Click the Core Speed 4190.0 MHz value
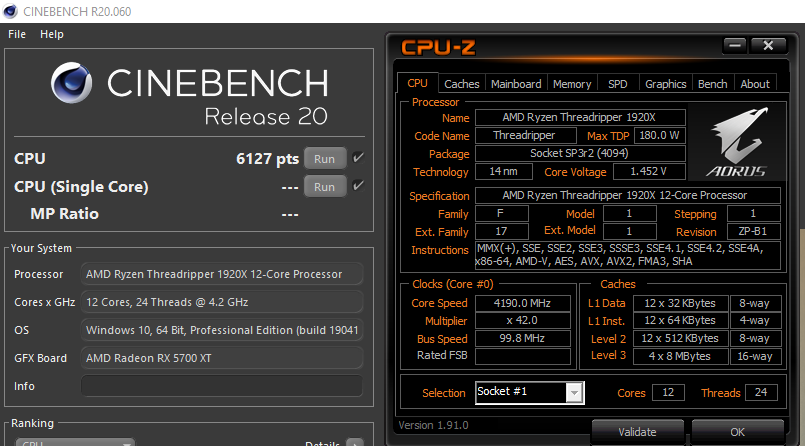Screen dimensions: 805x446 tap(523, 303)
